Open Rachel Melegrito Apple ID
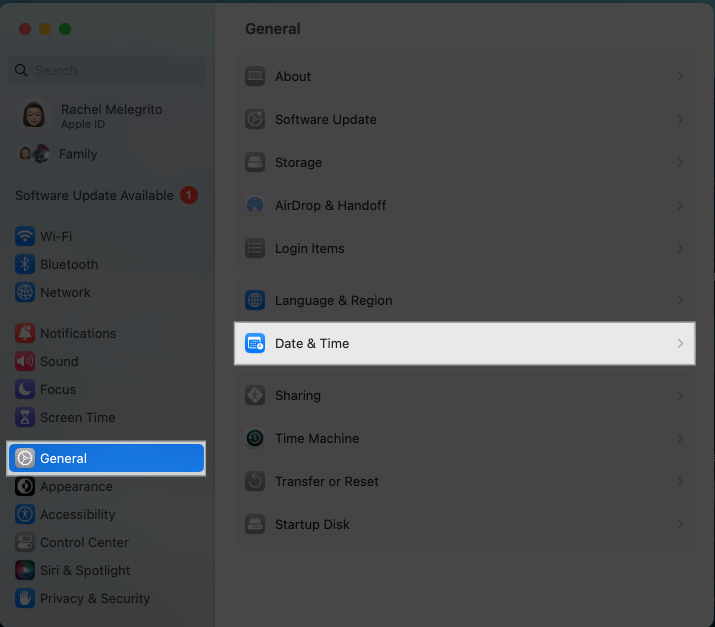The image size is (715, 627). pos(106,116)
